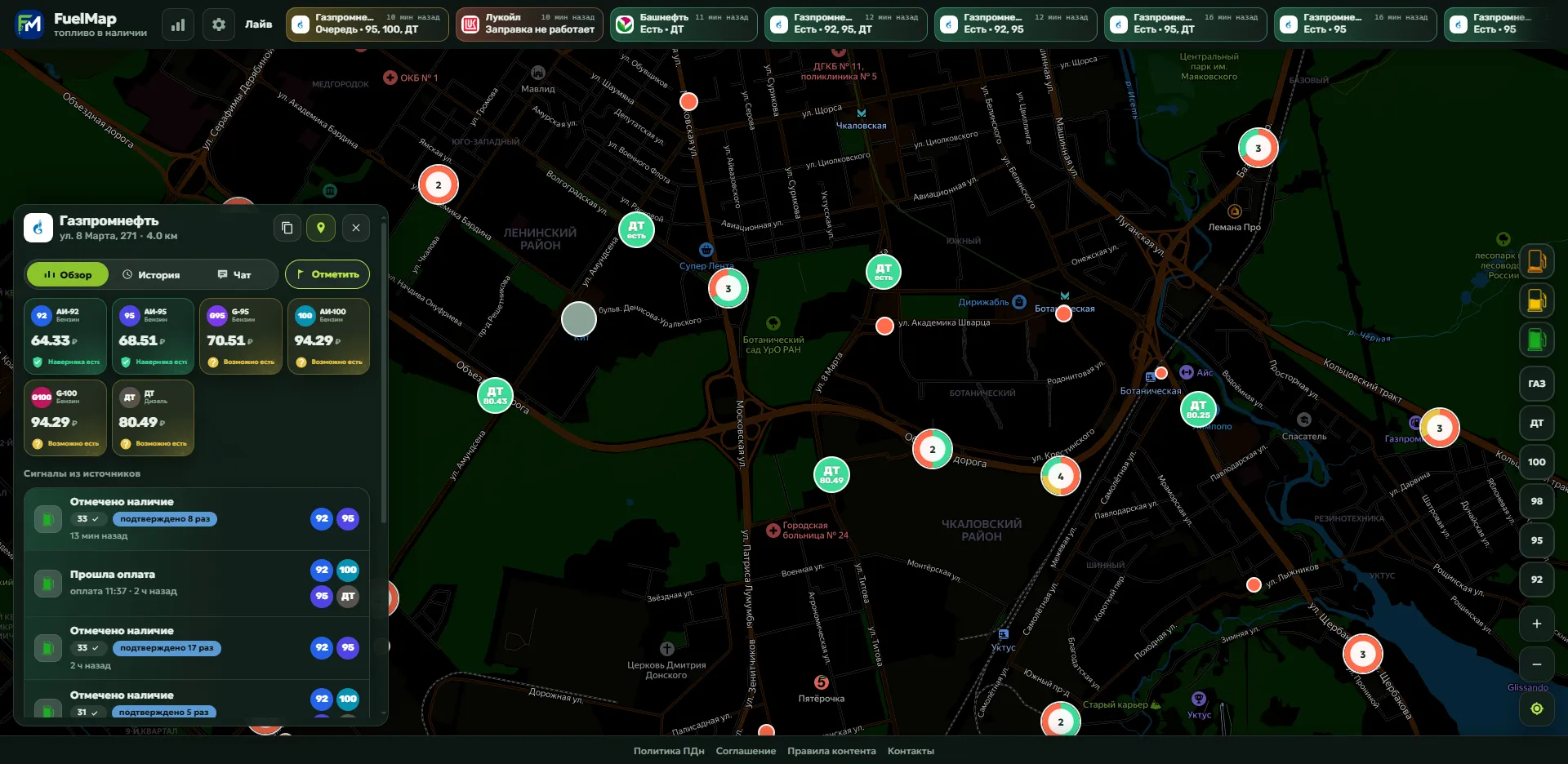Viewport: 1568px width, 764px height.
Task: Switch to the Чат tab
Action: 234,274
